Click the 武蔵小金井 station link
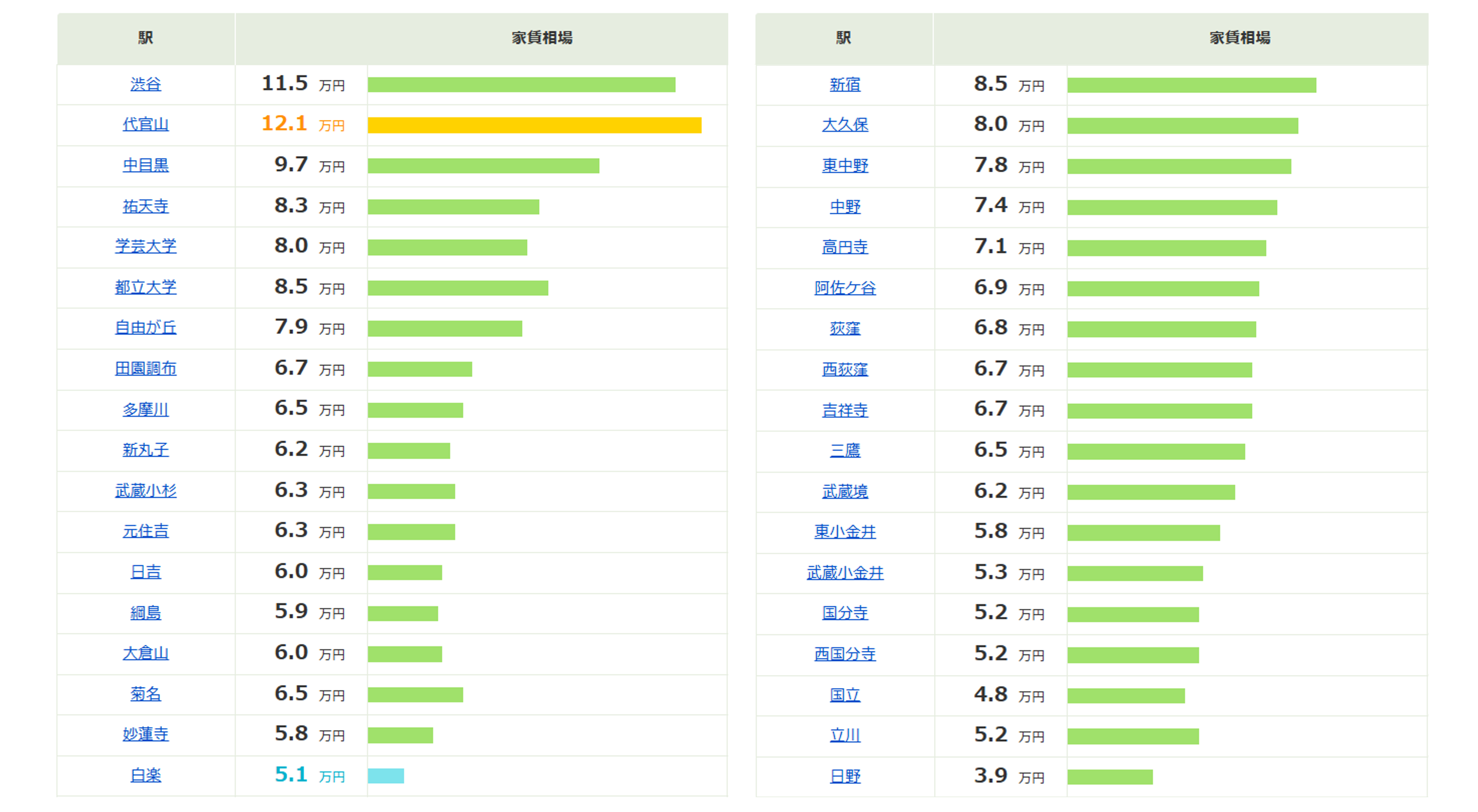 point(845,573)
